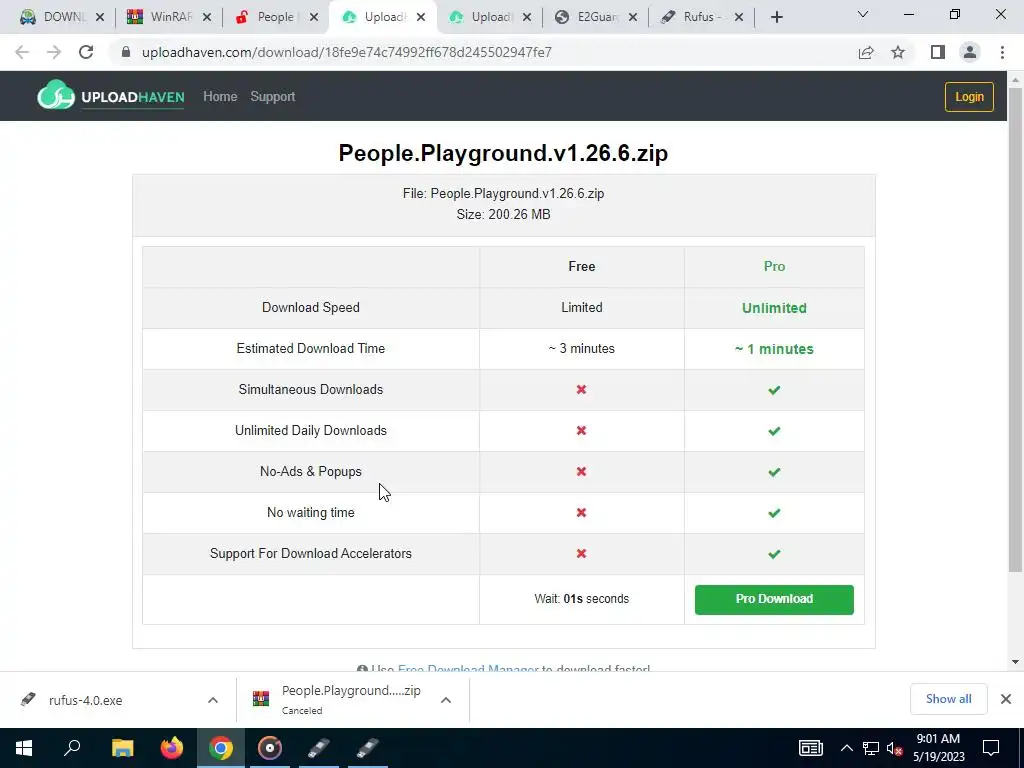The height and width of the screenshot is (768, 1024).
Task: Open the tab search chevron
Action: tap(863, 14)
